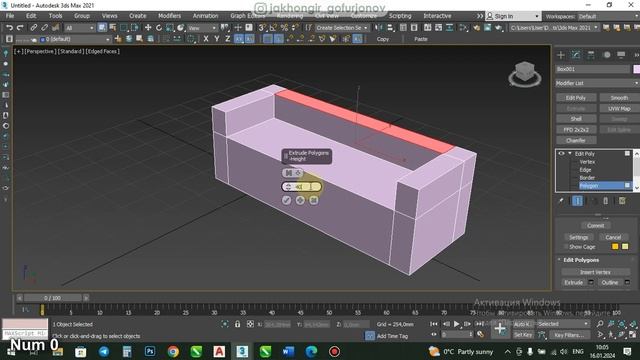Click the Align tool icon
The height and width of the screenshot is (360, 640).
(391, 28)
